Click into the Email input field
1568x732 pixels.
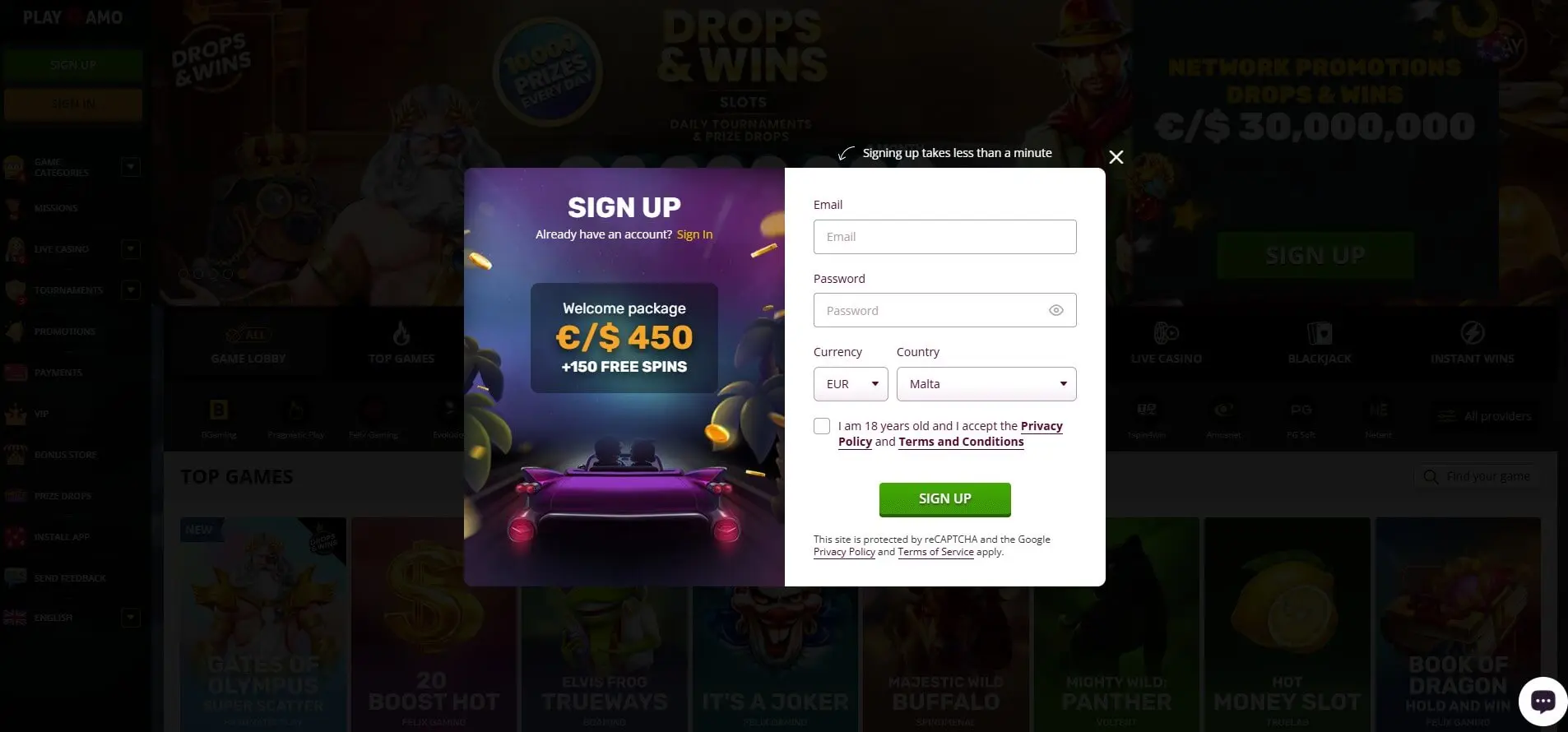click(x=944, y=237)
